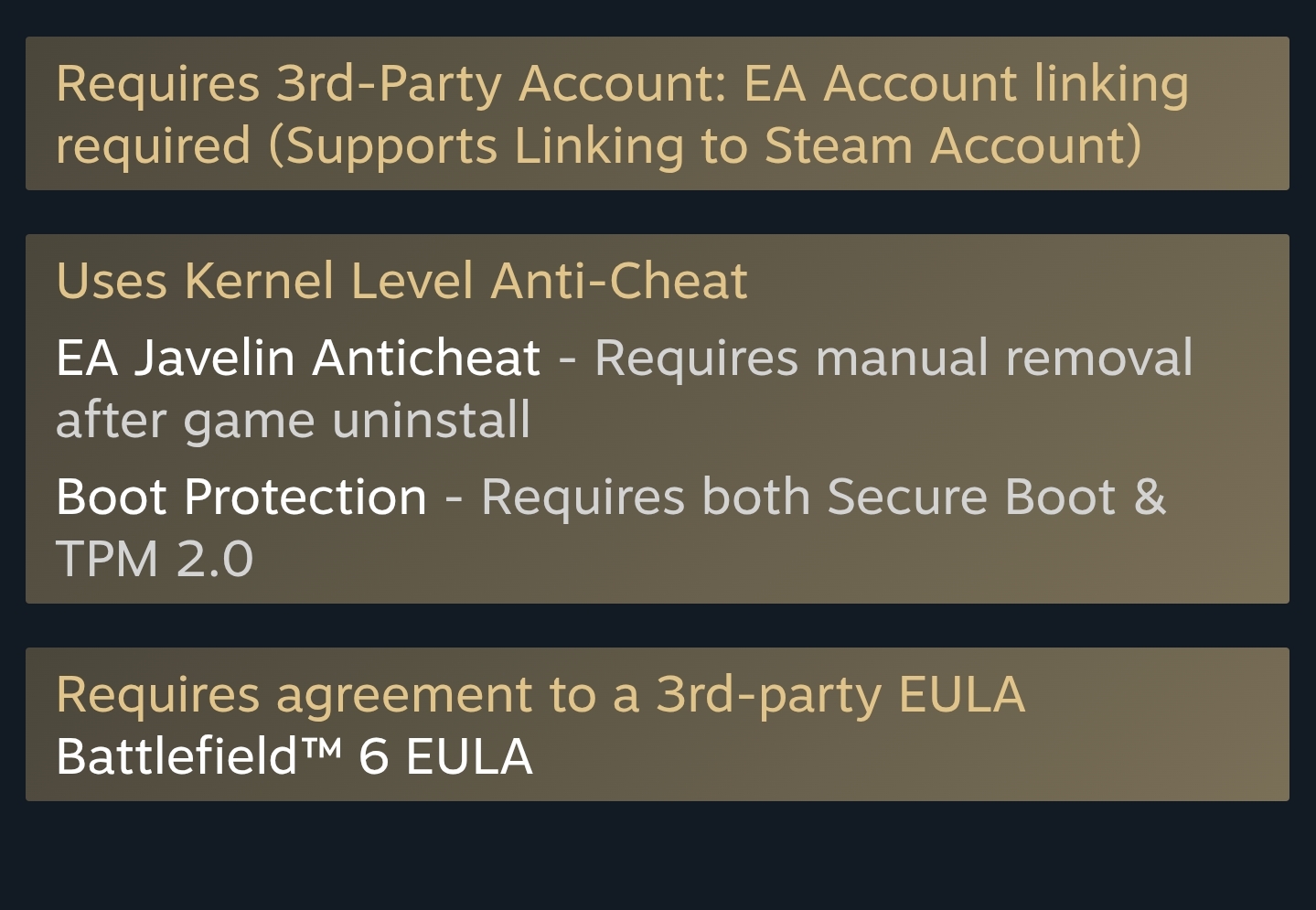This screenshot has height=910, width=1316.
Task: Click "Requires agreement to a 3rd-party EULA" heading
Action: coord(540,695)
